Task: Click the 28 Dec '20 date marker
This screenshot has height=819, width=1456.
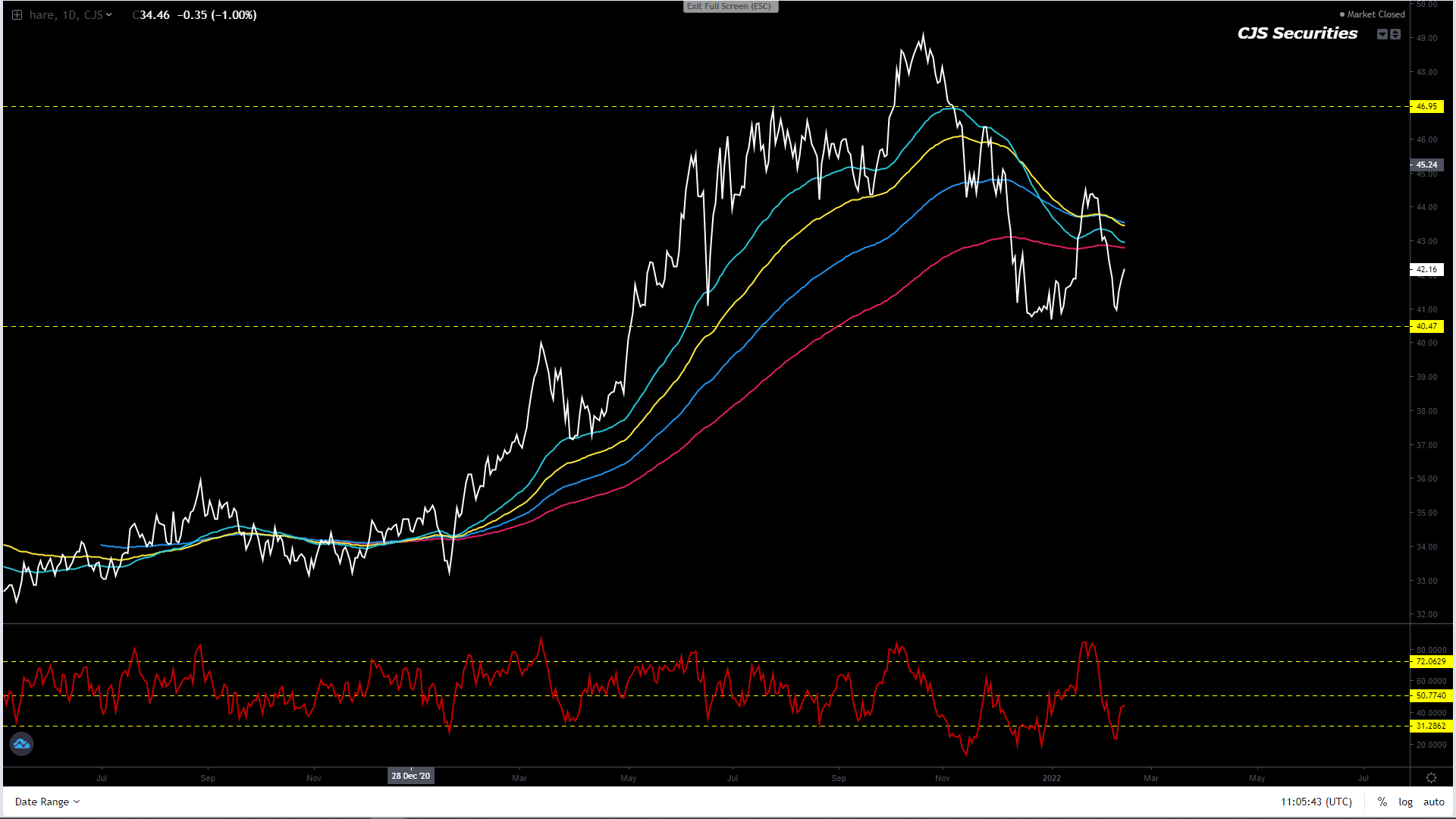Action: click(410, 776)
